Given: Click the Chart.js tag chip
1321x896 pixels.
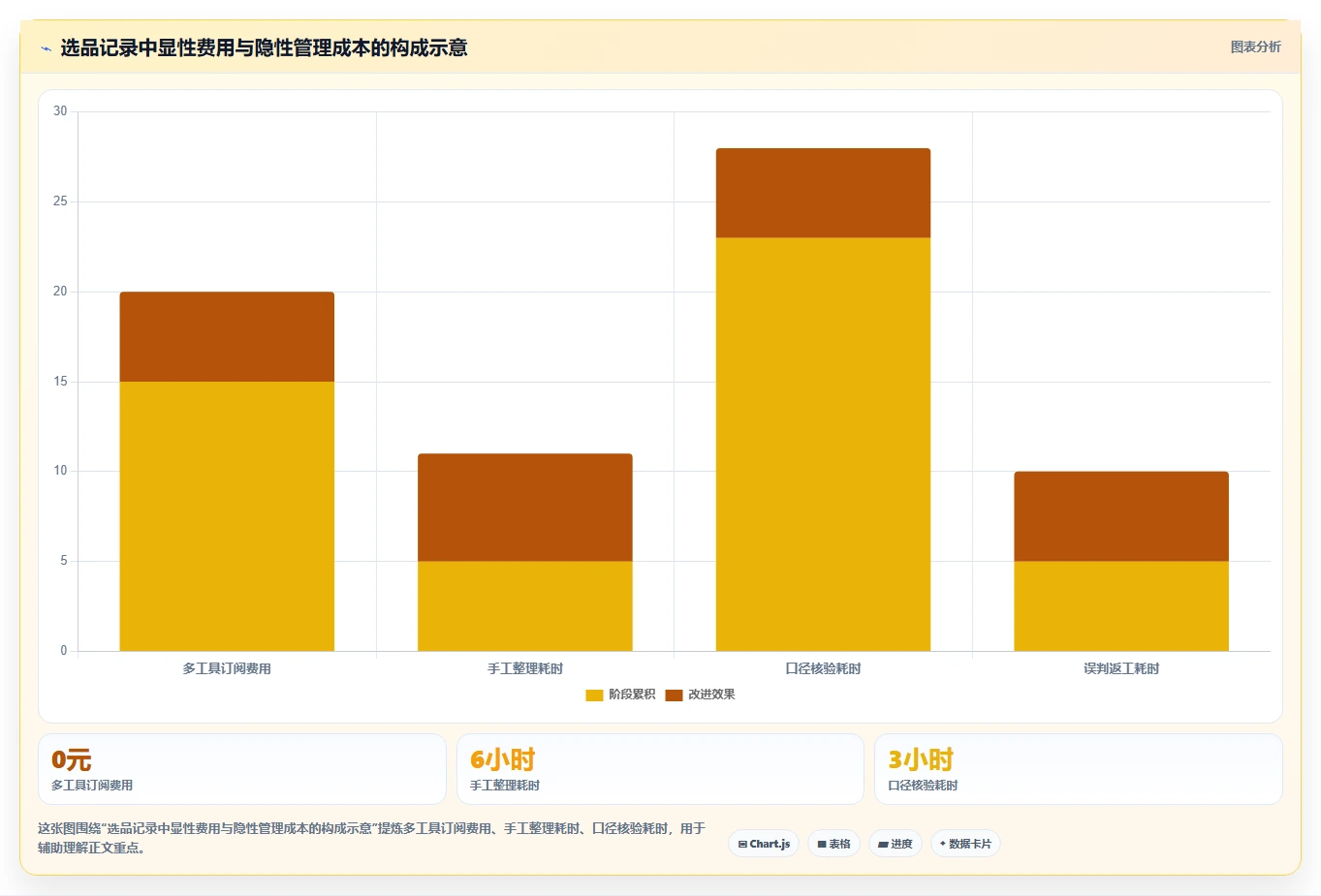Looking at the screenshot, I should 764,844.
